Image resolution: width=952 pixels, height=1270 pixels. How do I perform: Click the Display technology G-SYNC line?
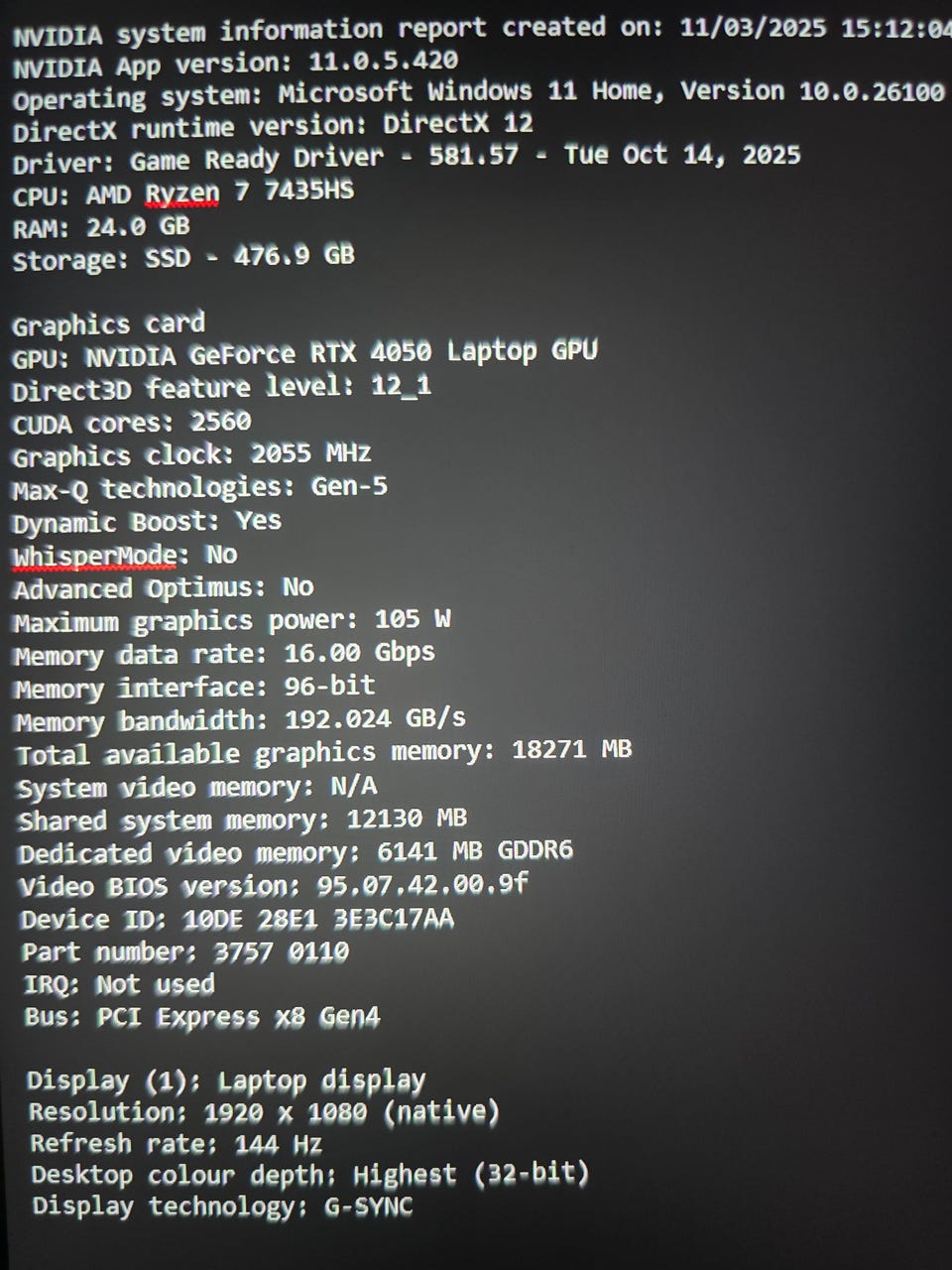tap(222, 1207)
